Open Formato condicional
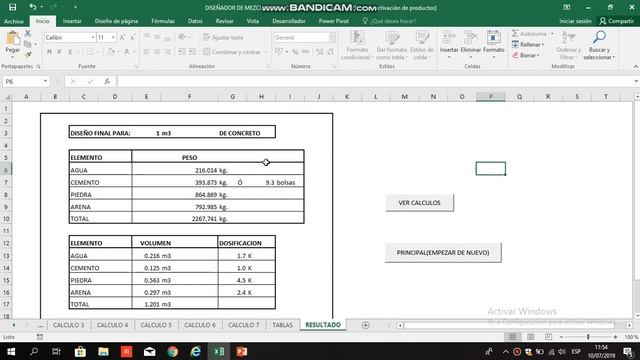640x360 pixels. point(357,45)
